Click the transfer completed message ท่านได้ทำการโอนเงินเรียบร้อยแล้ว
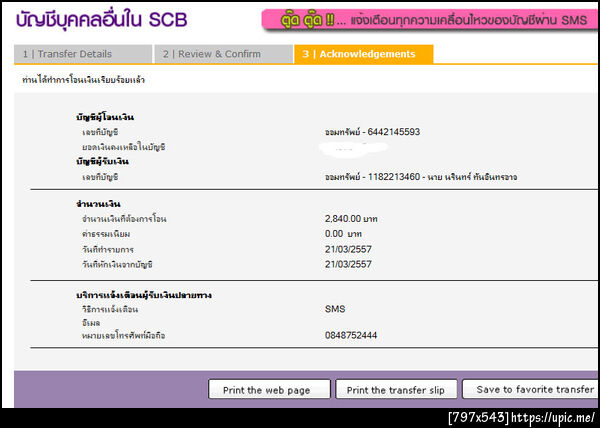The image size is (600, 428). pyautogui.click(x=83, y=80)
